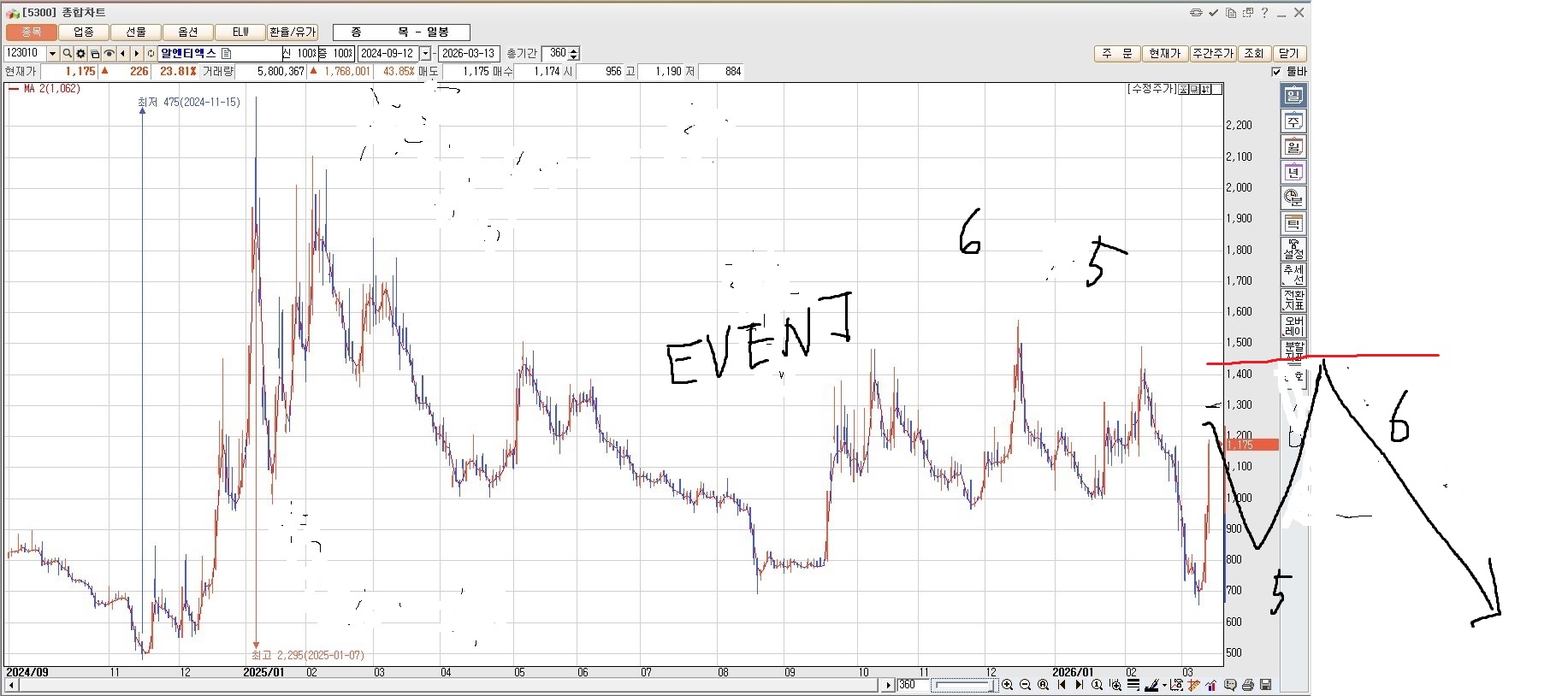
Task: Open the start date 2024-09-12 dropdown
Action: coord(425,54)
